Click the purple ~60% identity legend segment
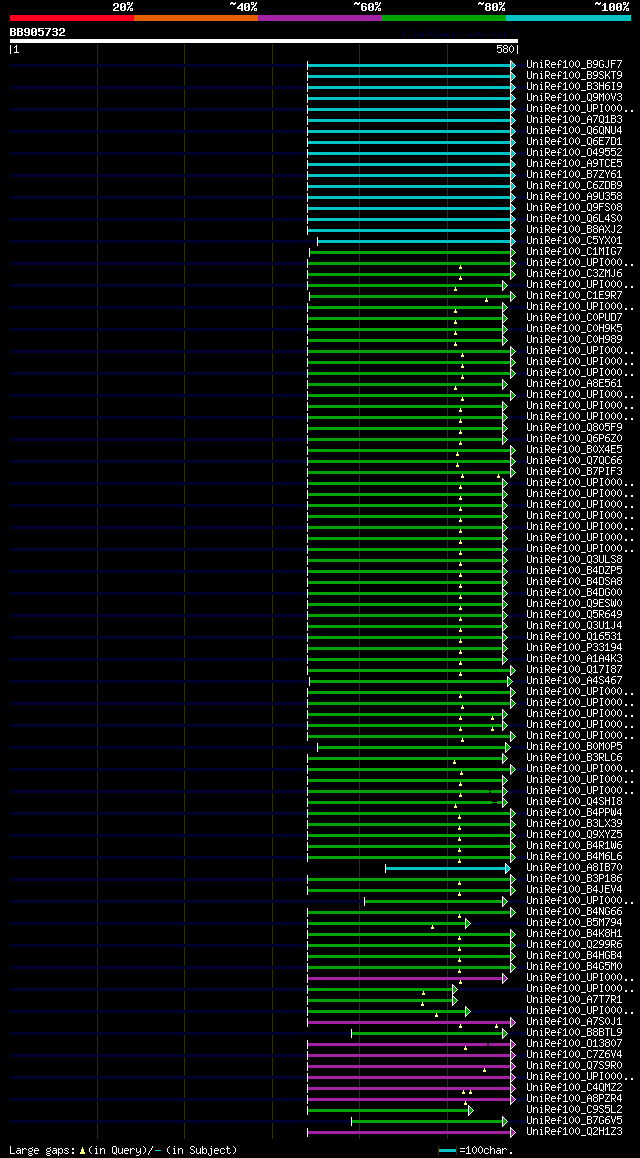640x1158 pixels. tap(320, 17)
